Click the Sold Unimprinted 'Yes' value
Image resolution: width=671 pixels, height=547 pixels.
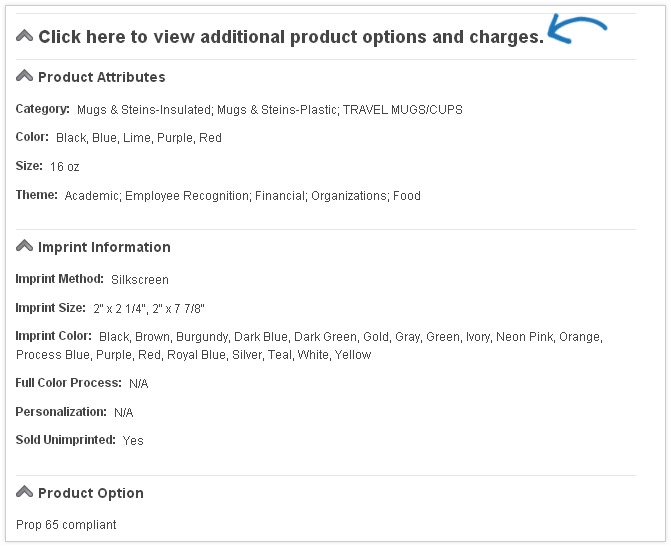(x=133, y=441)
